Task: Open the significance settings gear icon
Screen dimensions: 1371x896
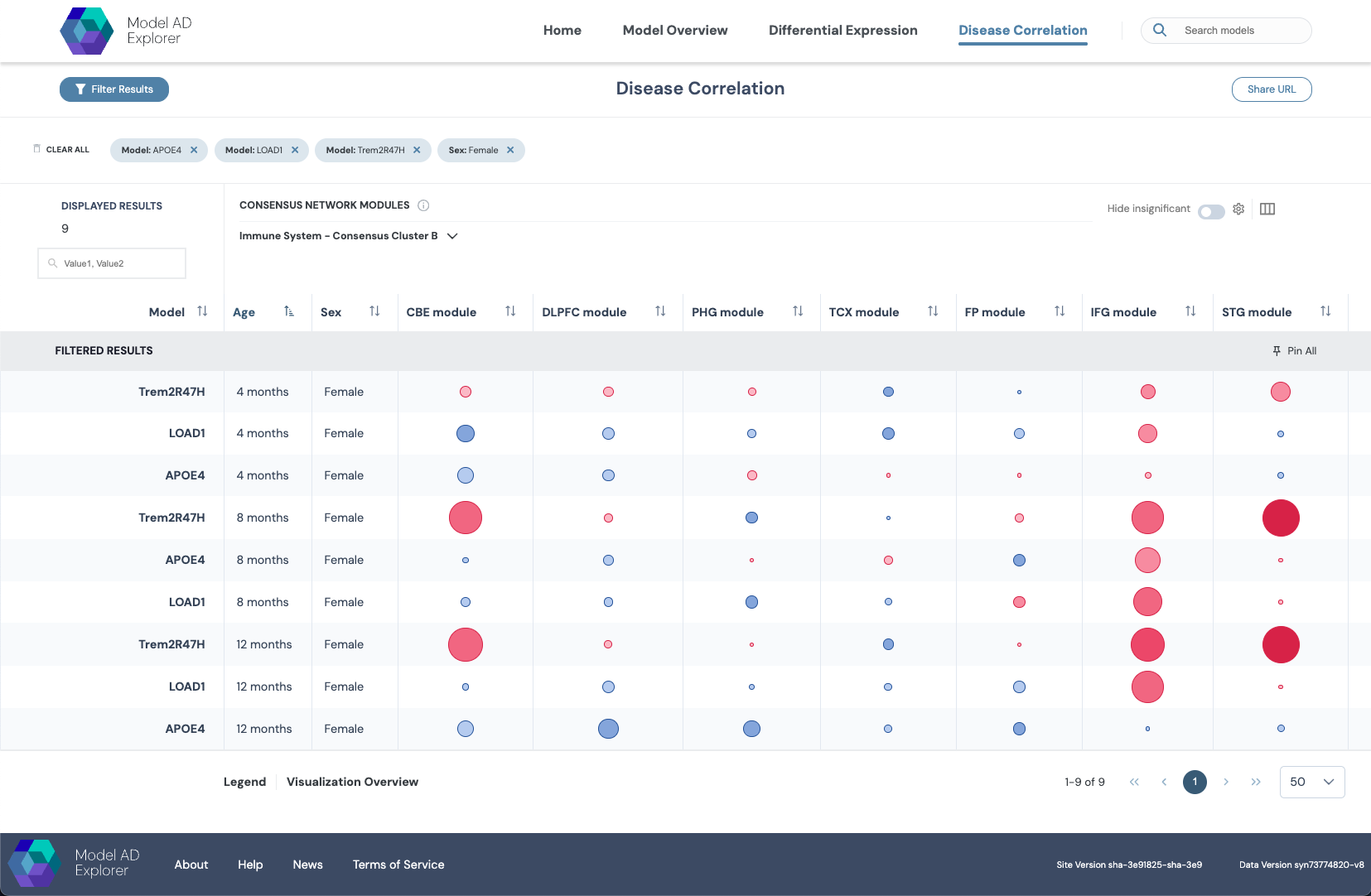Action: tap(1238, 209)
